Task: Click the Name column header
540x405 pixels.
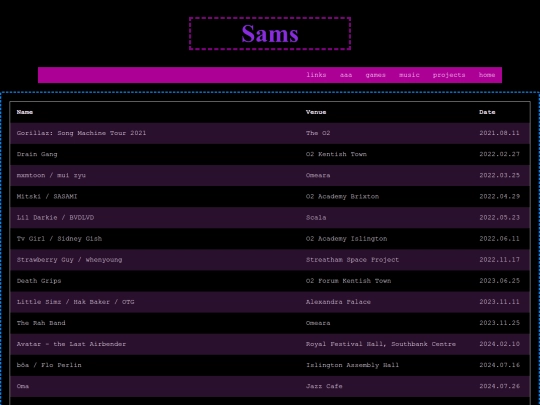Action: 25,112
